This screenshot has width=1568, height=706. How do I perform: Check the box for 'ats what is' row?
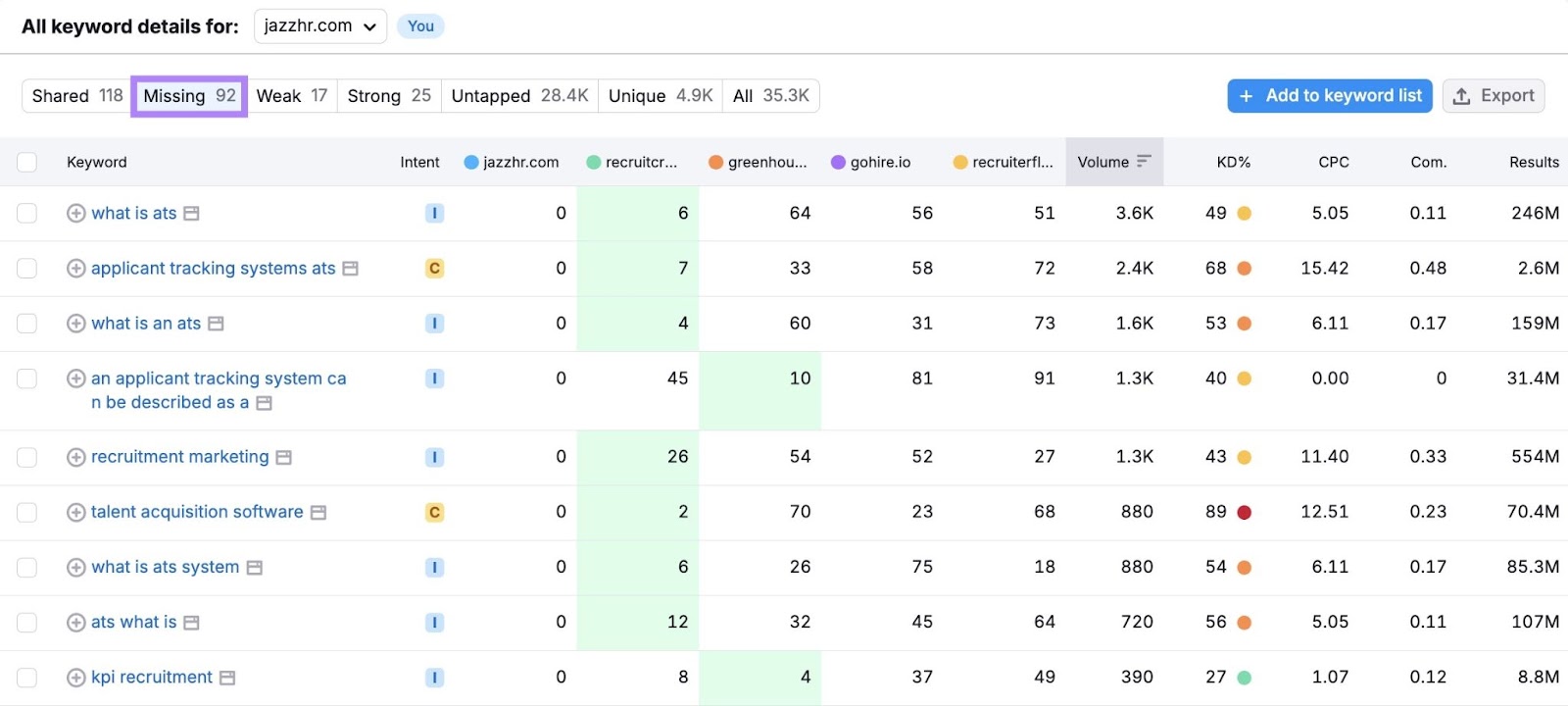coord(26,622)
